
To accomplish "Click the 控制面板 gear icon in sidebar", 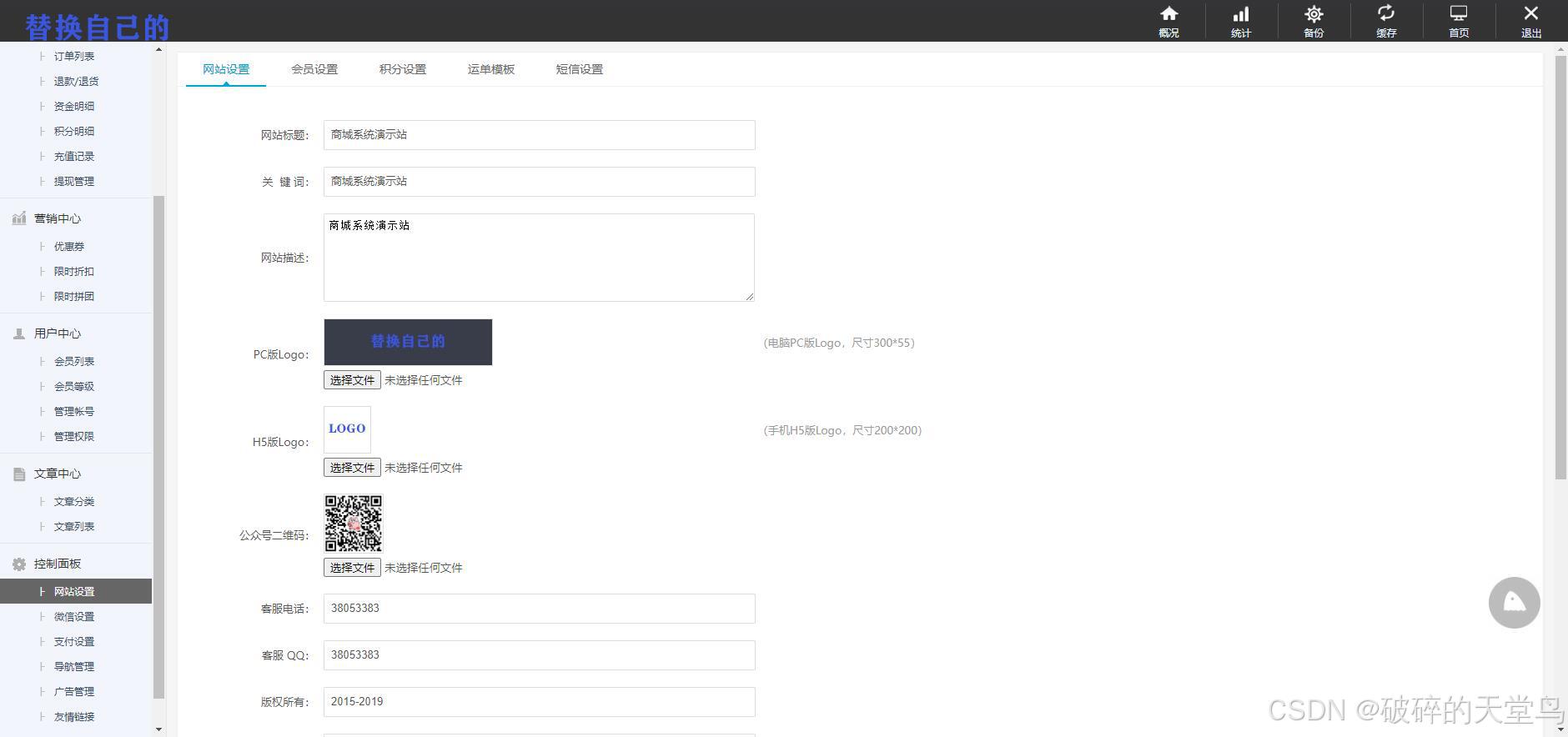I will pyautogui.click(x=19, y=564).
